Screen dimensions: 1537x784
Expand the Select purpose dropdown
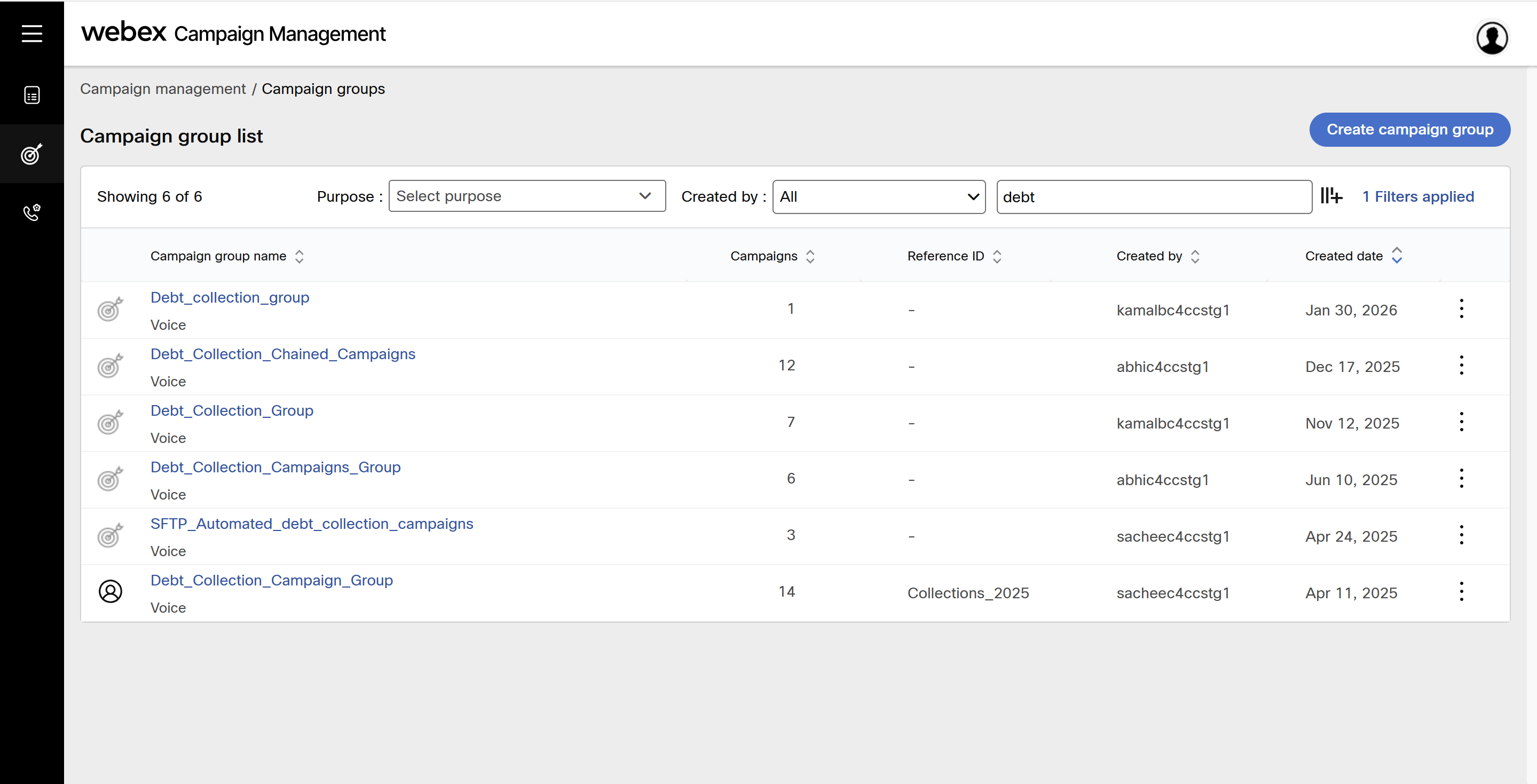(x=527, y=196)
